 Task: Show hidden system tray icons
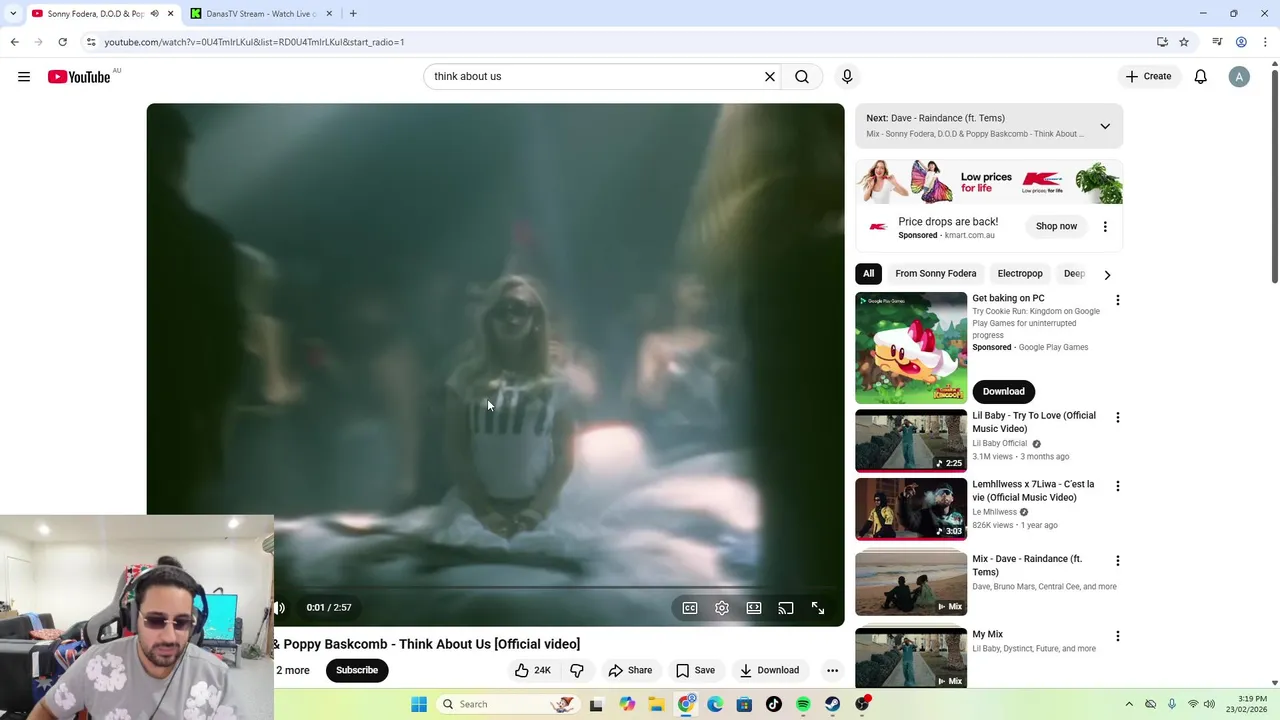pos(1129,704)
